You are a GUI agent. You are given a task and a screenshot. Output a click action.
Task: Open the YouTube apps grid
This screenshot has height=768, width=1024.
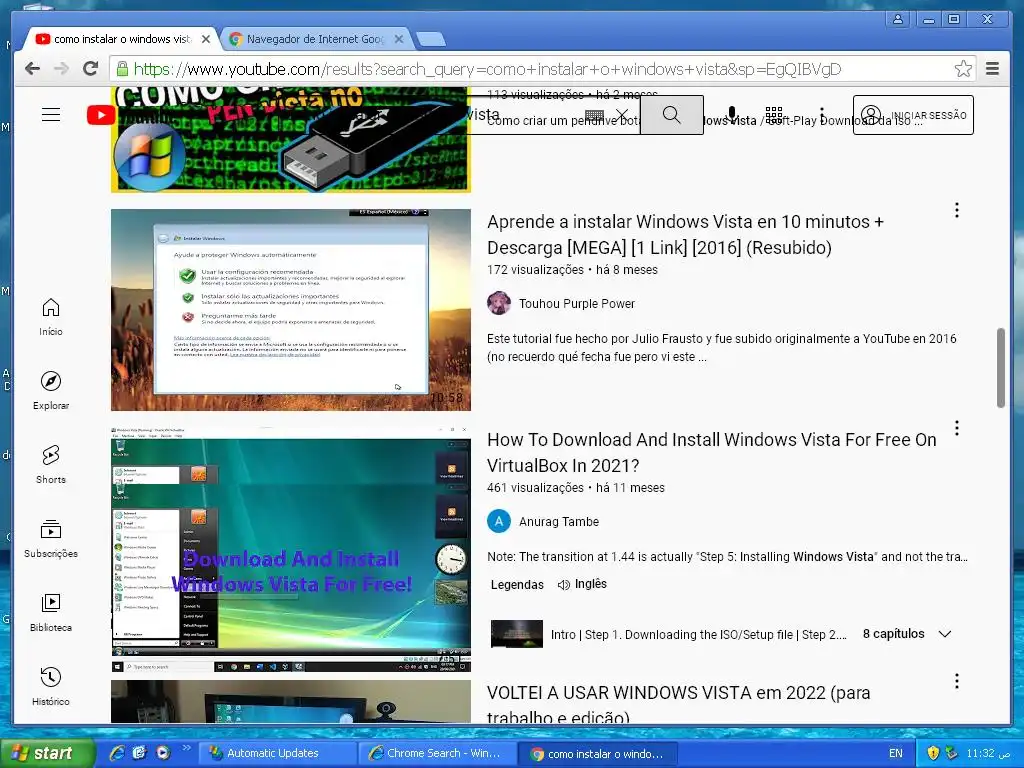click(774, 115)
